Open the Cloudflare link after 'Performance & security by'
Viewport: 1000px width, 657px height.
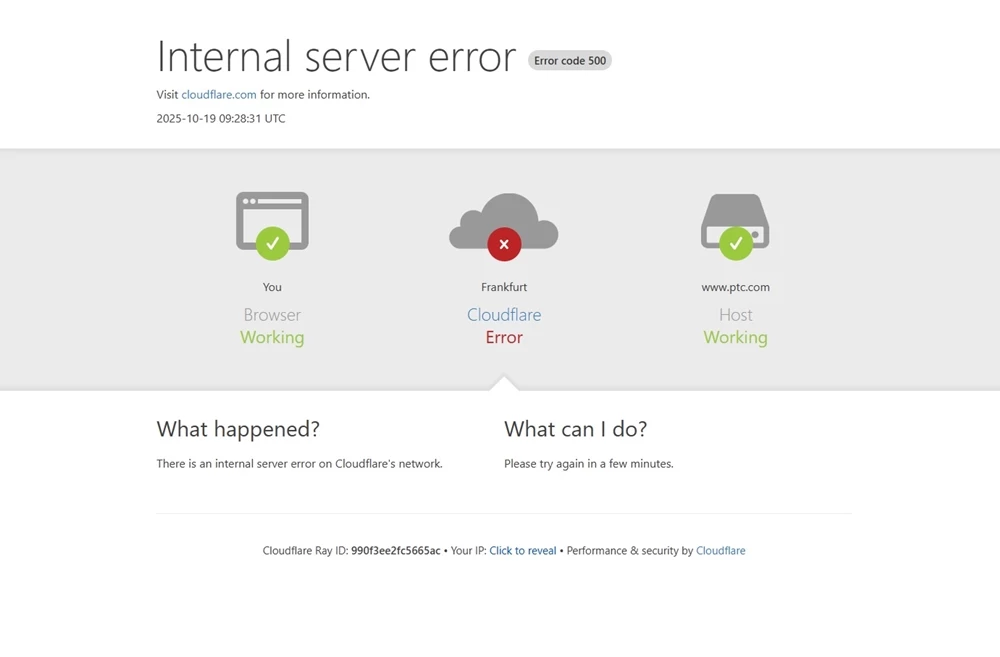(720, 550)
